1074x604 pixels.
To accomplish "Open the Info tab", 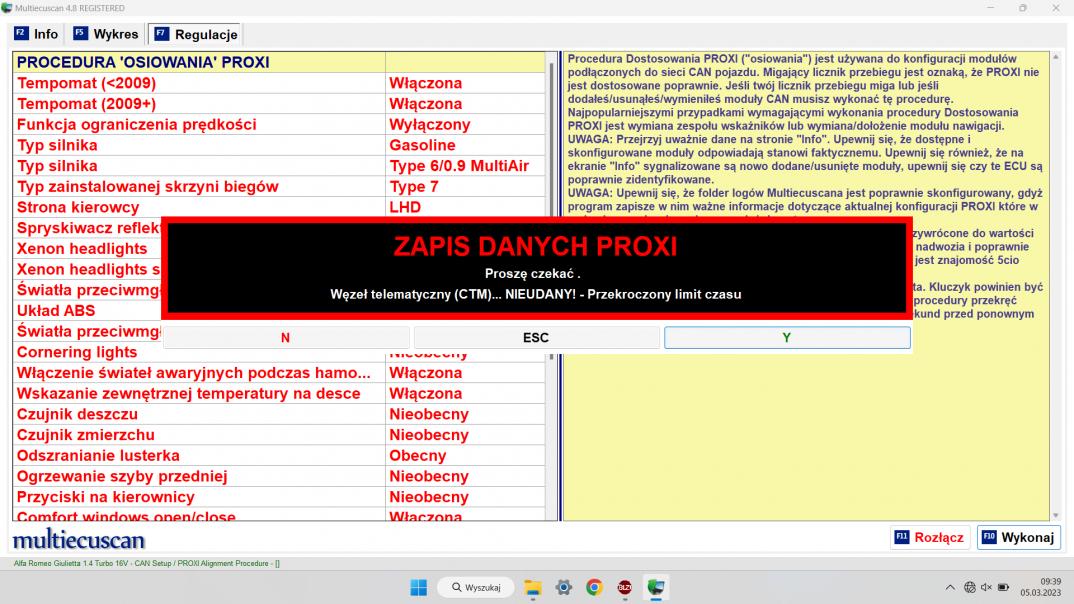I will click(36, 34).
